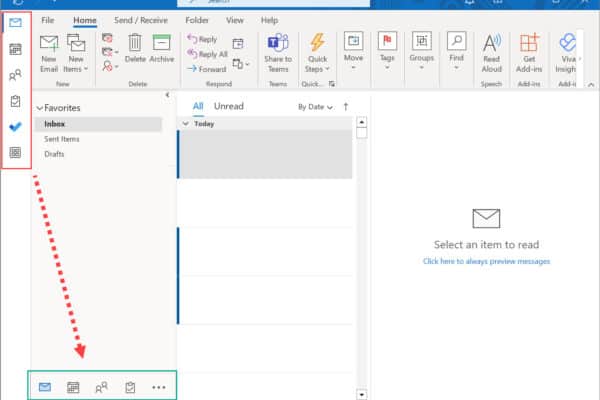Screen dimensions: 600x400
Task: Select Sent Items folder in Favorites
Action: click(x=62, y=139)
